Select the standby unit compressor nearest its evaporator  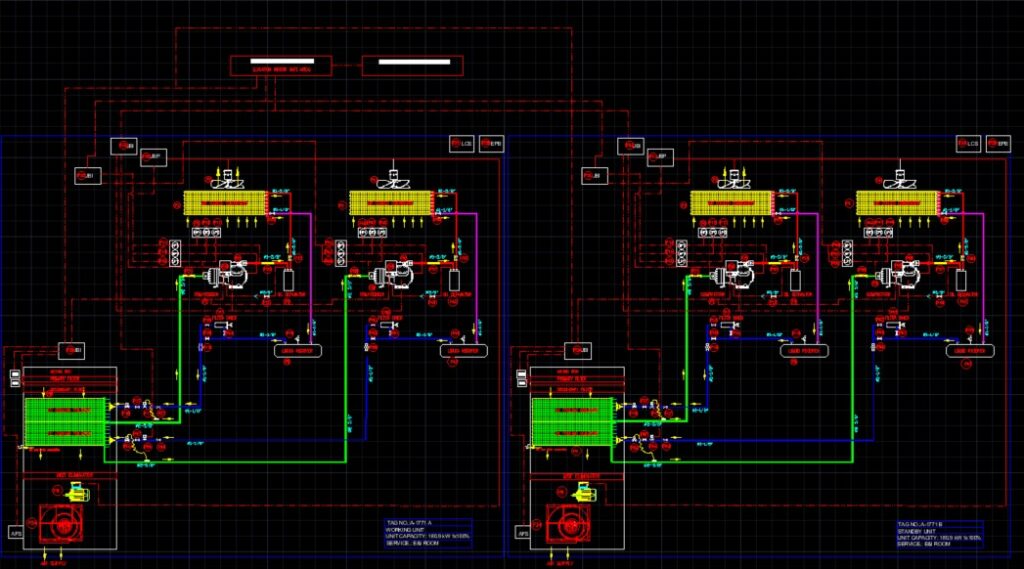click(733, 274)
